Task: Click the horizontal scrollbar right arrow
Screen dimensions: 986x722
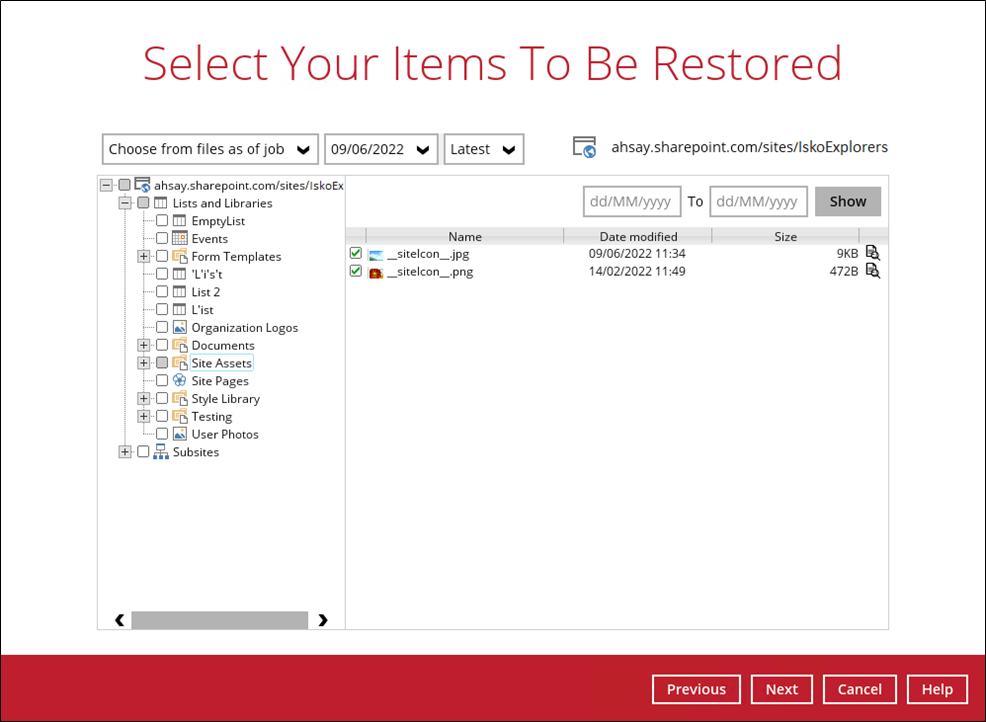Action: (323, 620)
